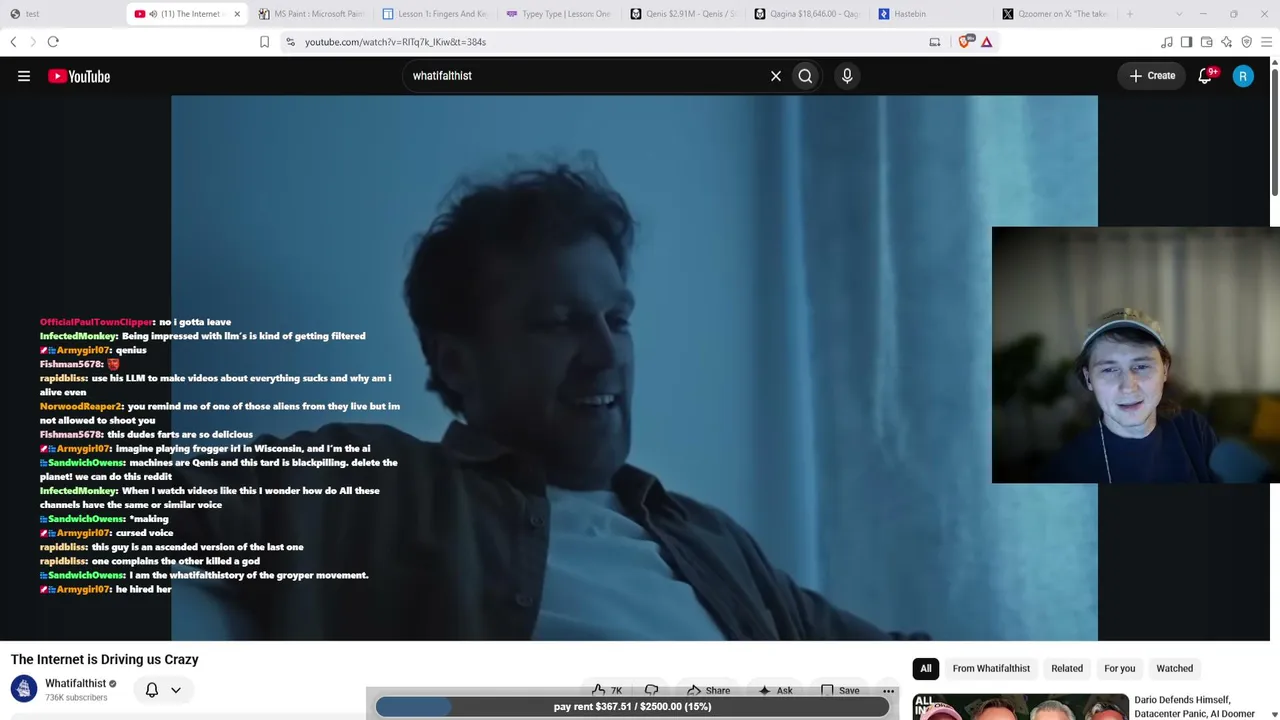Switch to the Qenis $2.91M tab
The width and height of the screenshot is (1280, 720).
point(683,14)
